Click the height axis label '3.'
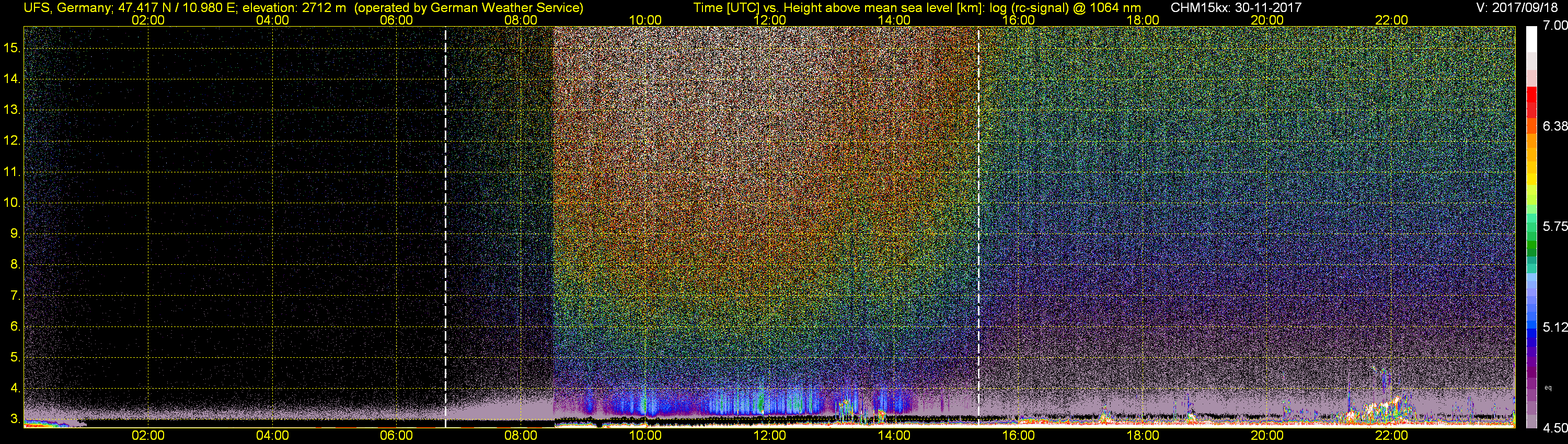The height and width of the screenshot is (444, 1568). [x=15, y=419]
